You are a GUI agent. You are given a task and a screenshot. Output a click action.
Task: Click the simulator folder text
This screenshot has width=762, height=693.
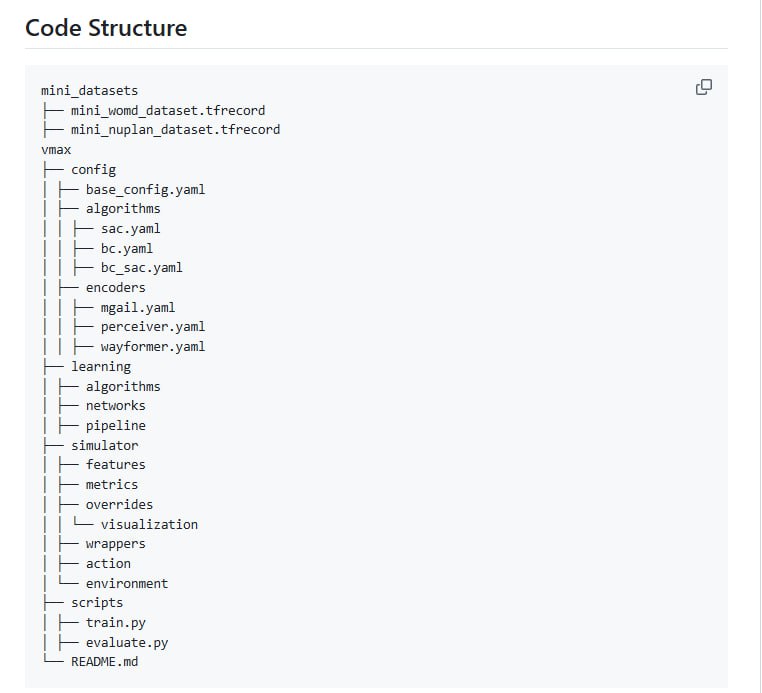click(x=104, y=445)
